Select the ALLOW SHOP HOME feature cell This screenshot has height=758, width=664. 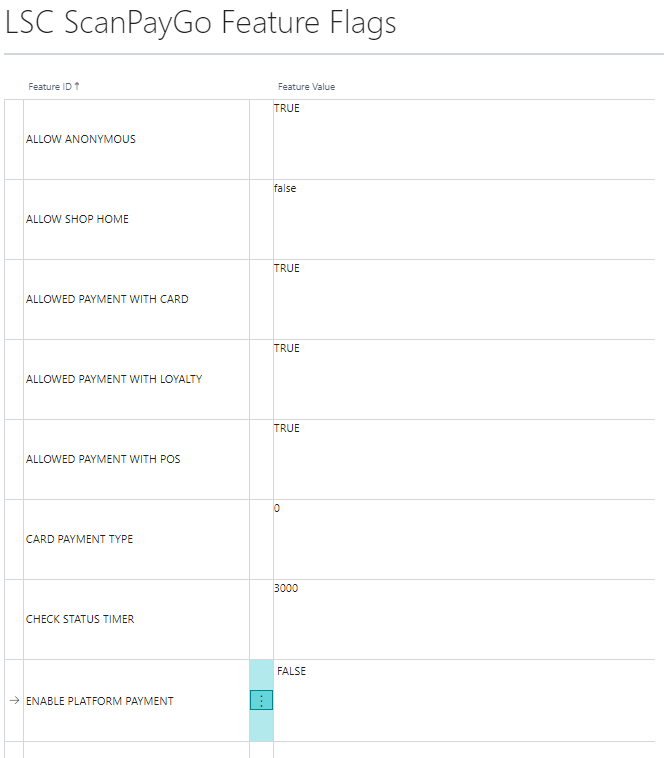coord(77,219)
